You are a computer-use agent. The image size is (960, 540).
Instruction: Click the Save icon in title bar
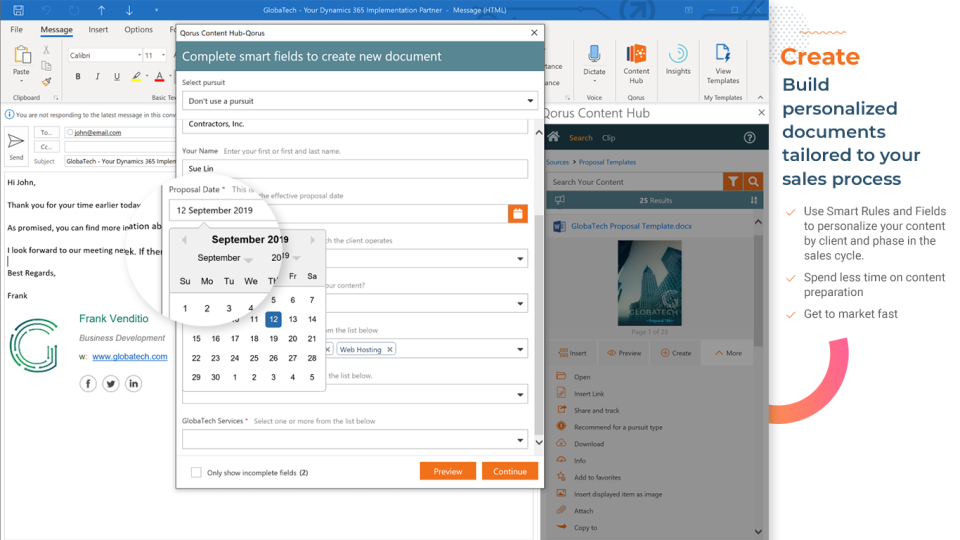click(x=18, y=10)
